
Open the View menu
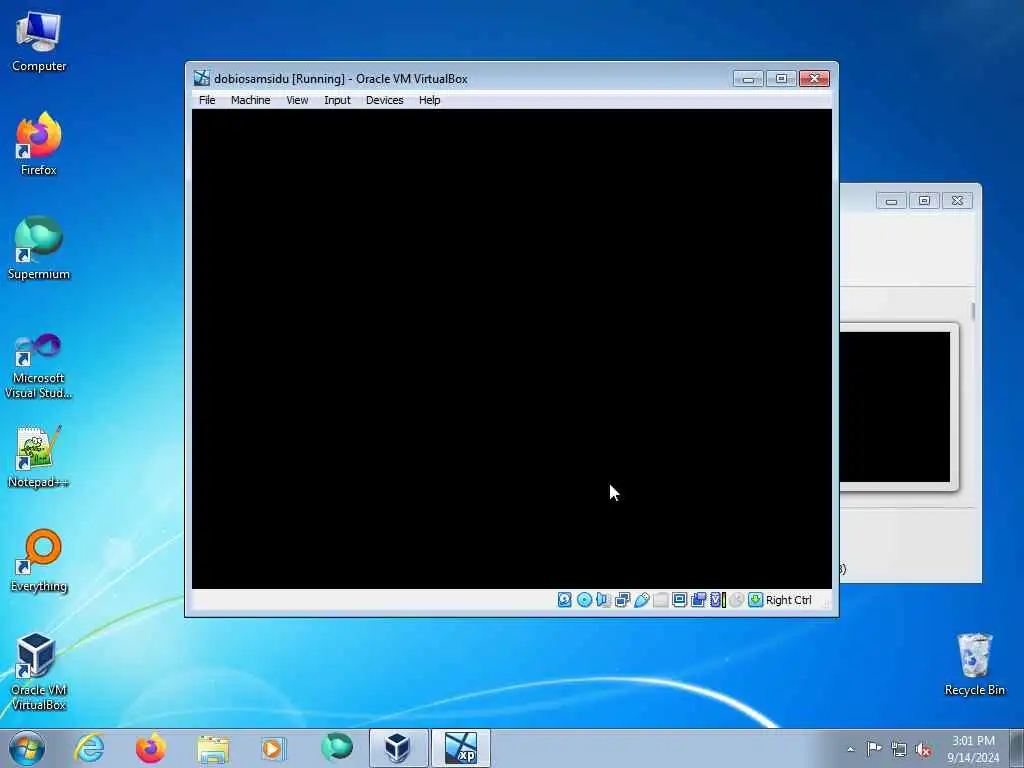(x=297, y=100)
